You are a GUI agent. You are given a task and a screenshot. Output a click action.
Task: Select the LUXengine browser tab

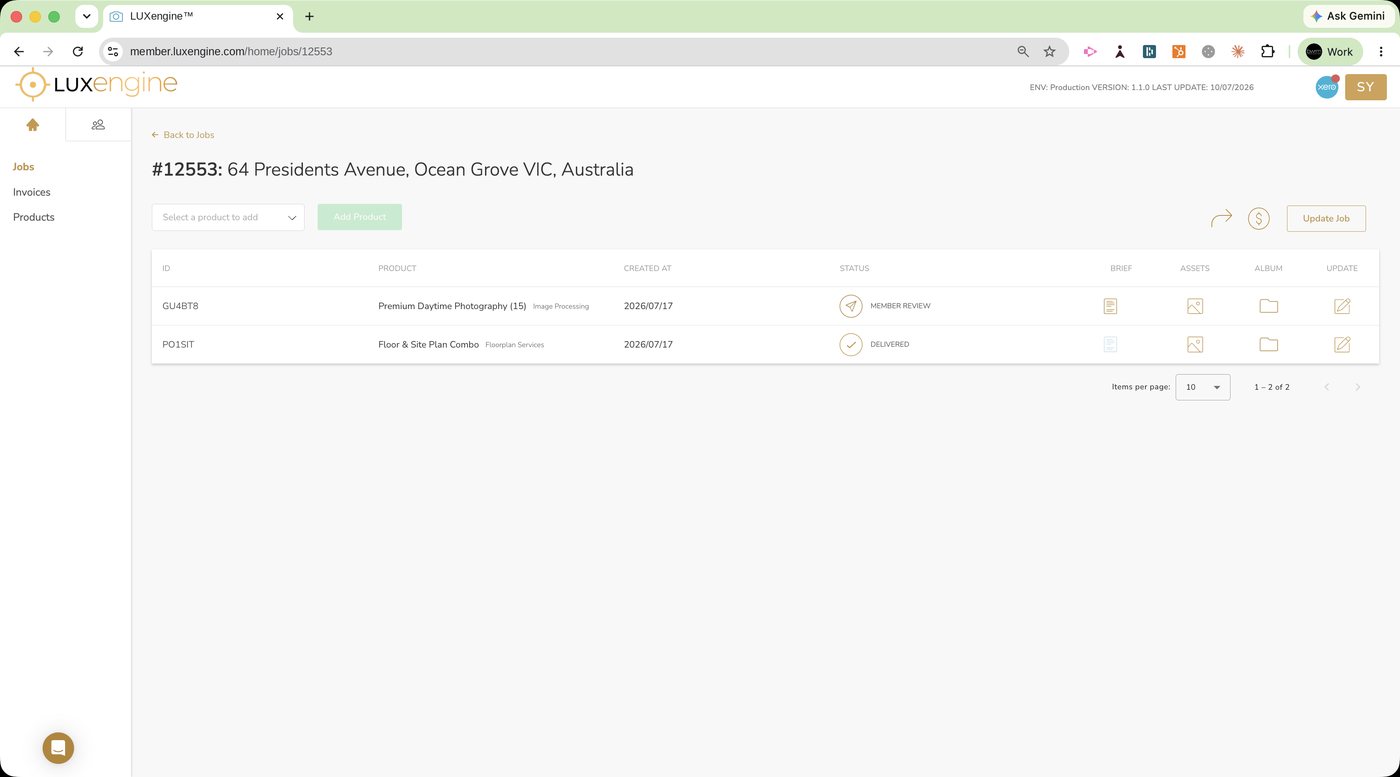tap(197, 16)
